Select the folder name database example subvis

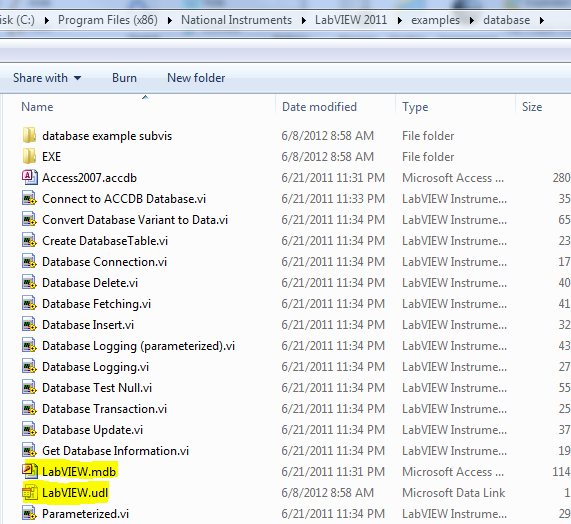click(107, 136)
